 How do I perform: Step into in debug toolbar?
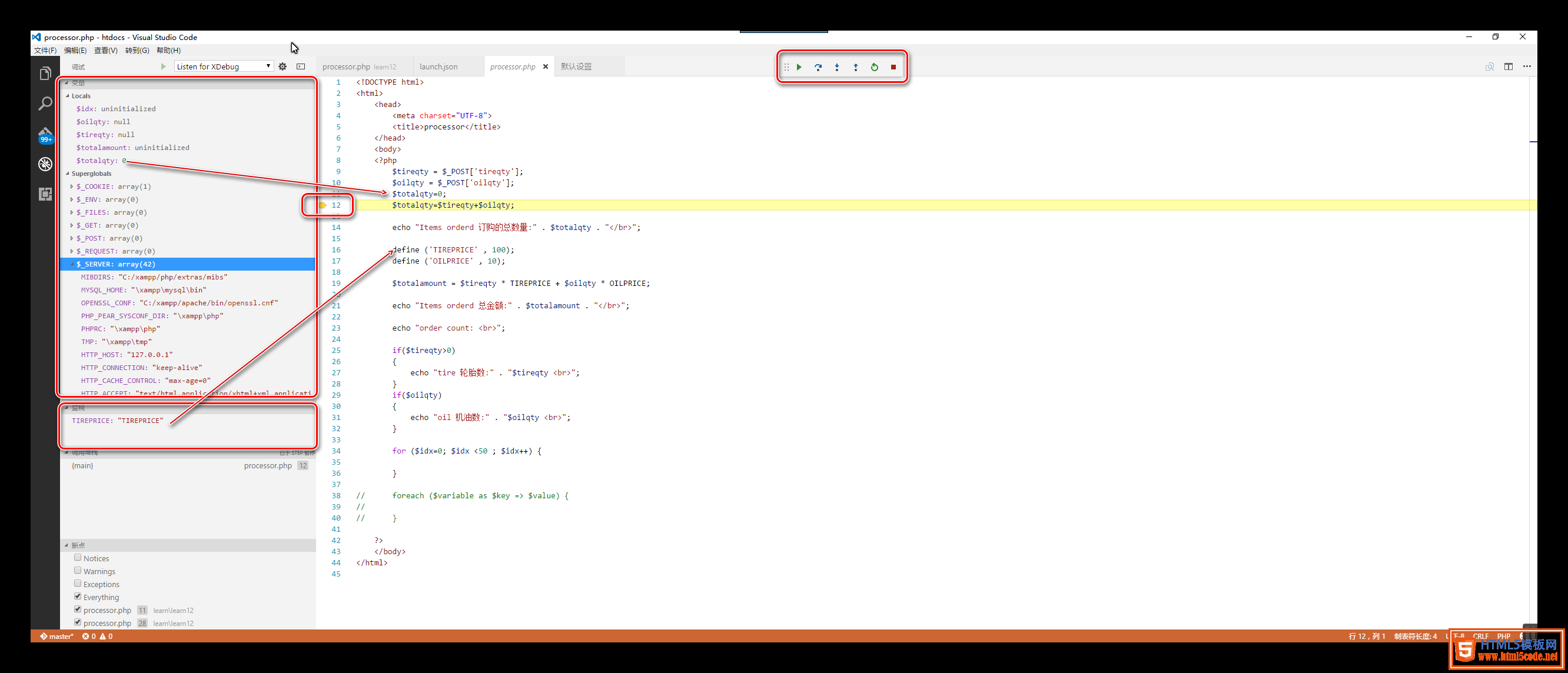(x=837, y=67)
